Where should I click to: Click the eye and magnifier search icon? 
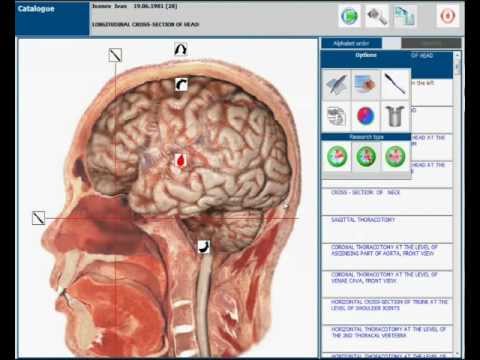377,15
